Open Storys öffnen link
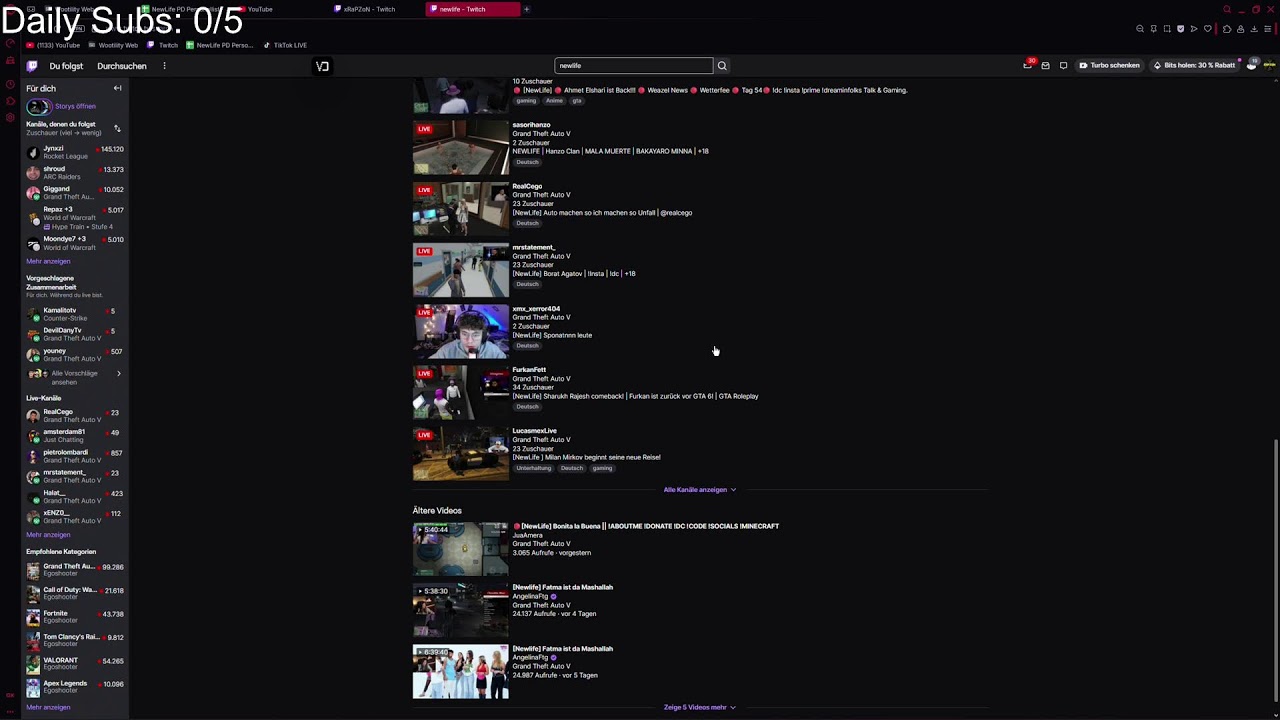 coord(75,106)
